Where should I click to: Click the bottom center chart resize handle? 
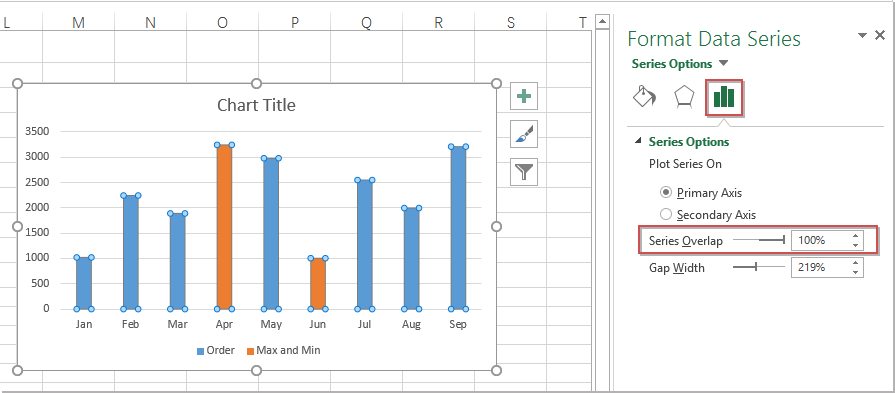click(x=256, y=371)
